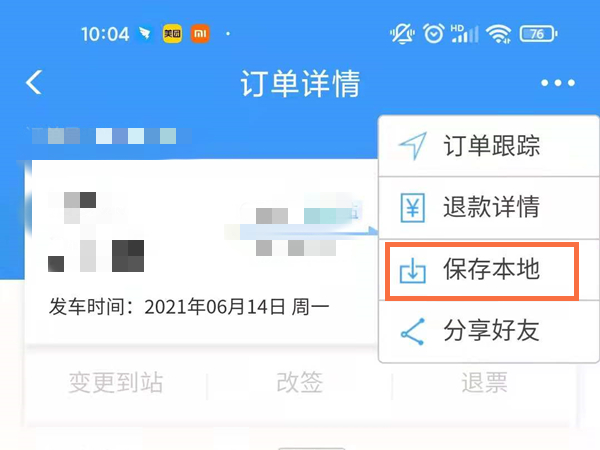Tap the Meituan status bar icon
Screen dimensions: 600x450
coord(172,34)
